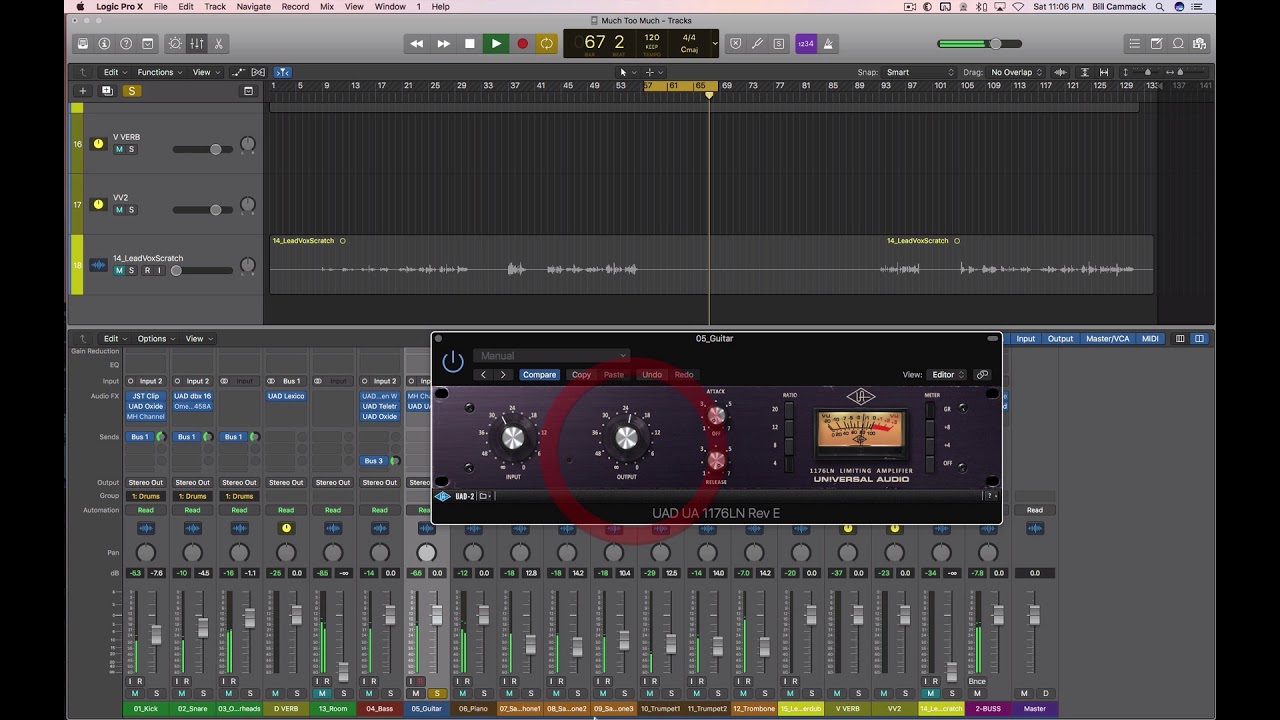Adjust the master volume slider in control bar
The image size is (1280, 720).
980,44
